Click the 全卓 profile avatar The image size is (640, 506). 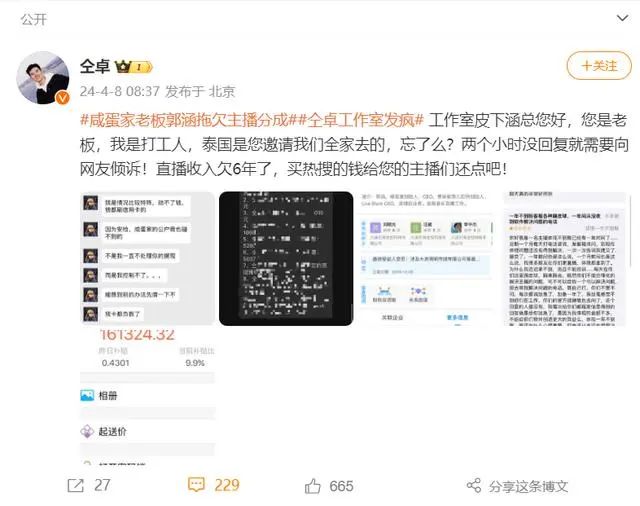(43, 78)
